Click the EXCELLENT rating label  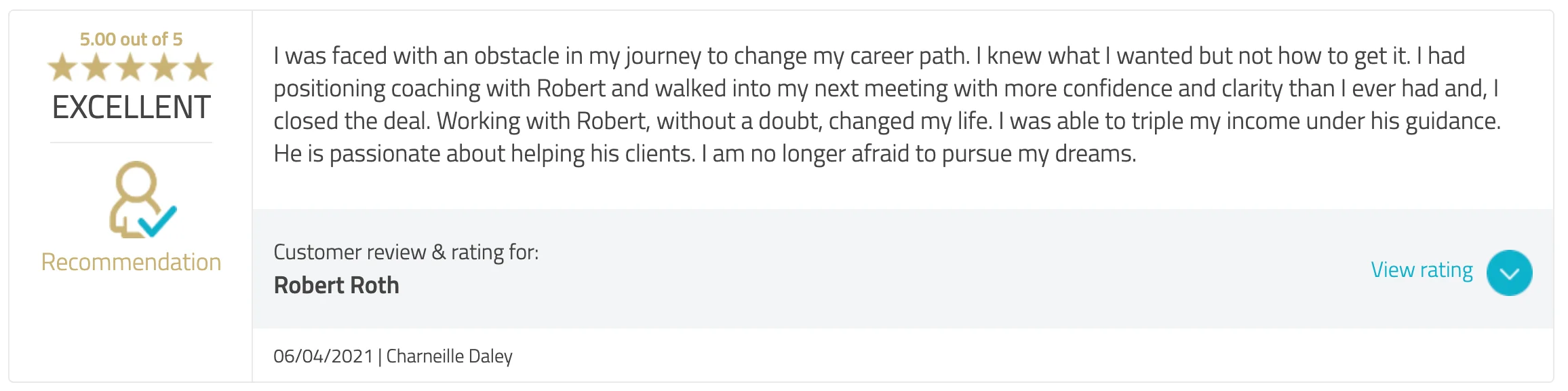tap(131, 107)
